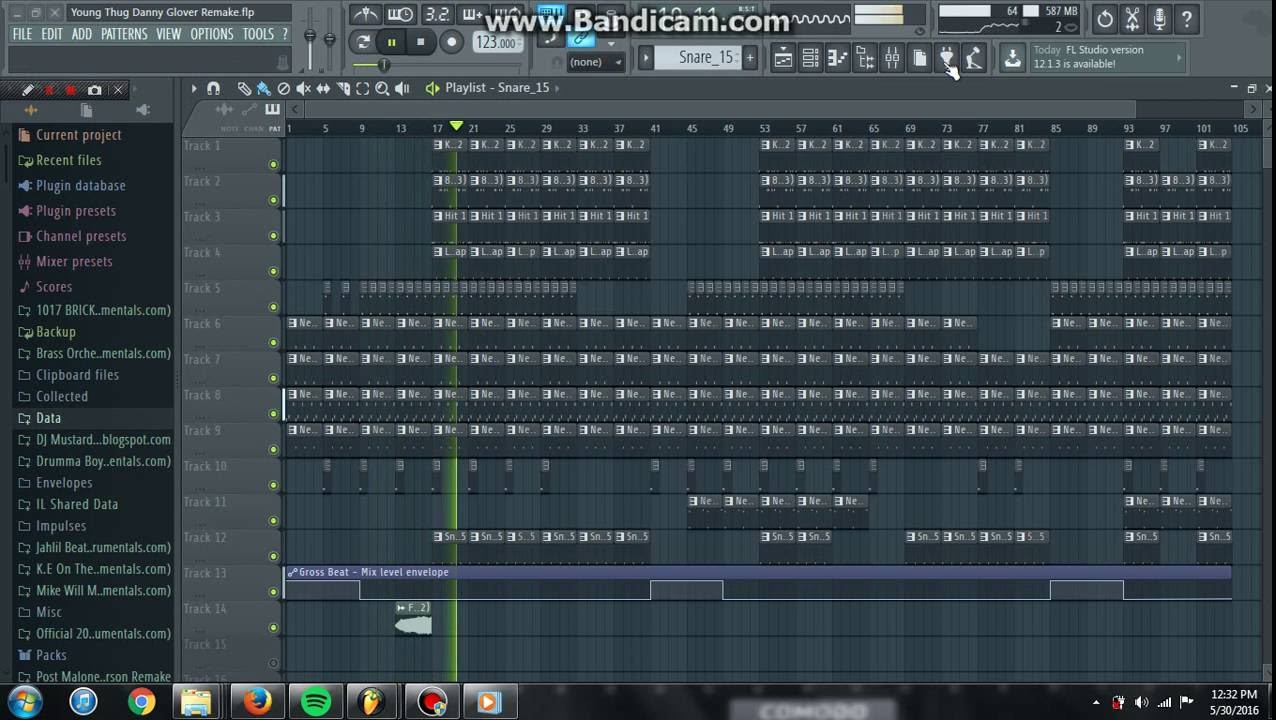
Task: Open the PATTERNS menu
Action: (124, 34)
